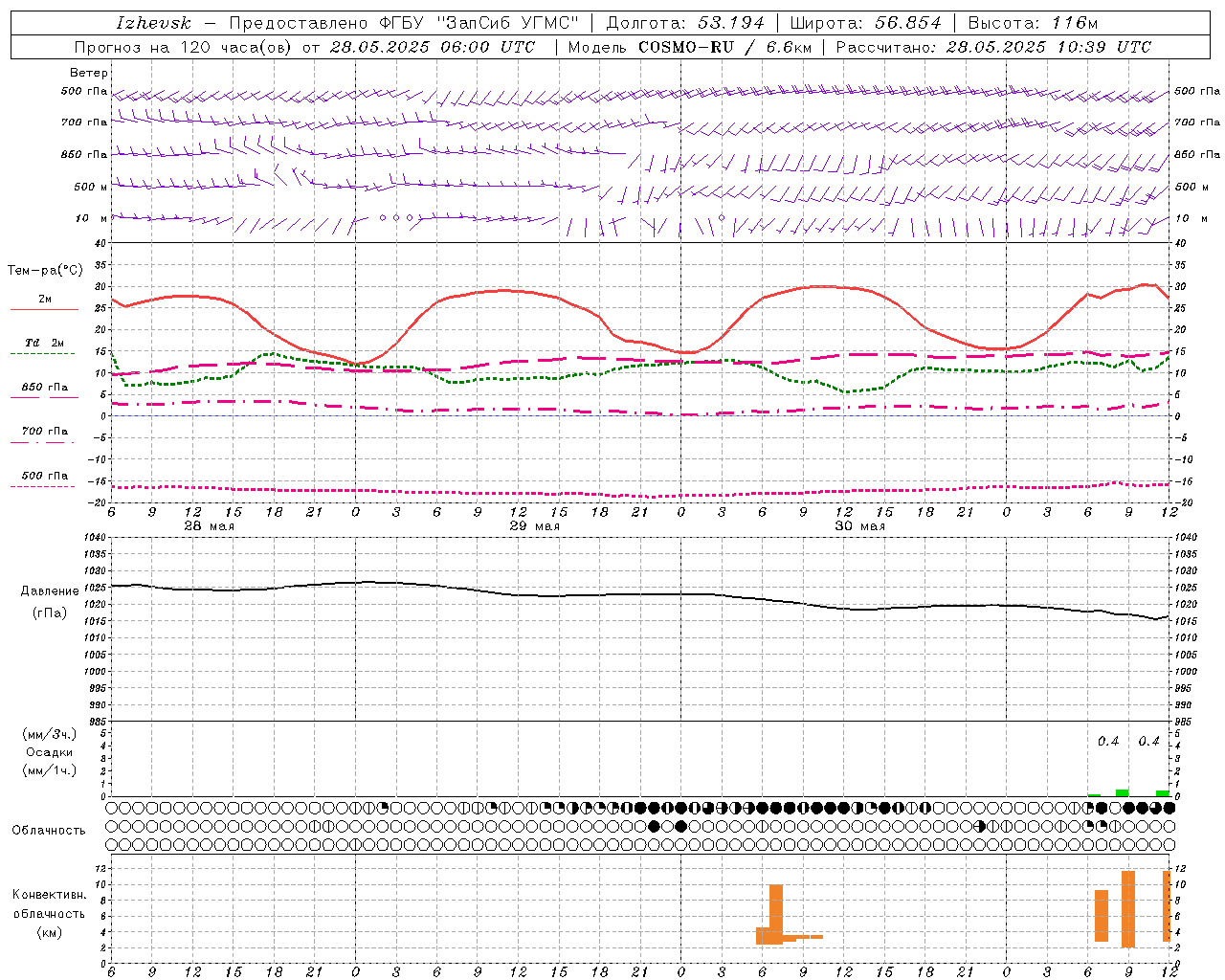Click '500 гПа' entry in temperature legend
Screen dimensions: 1225x980
(44, 476)
